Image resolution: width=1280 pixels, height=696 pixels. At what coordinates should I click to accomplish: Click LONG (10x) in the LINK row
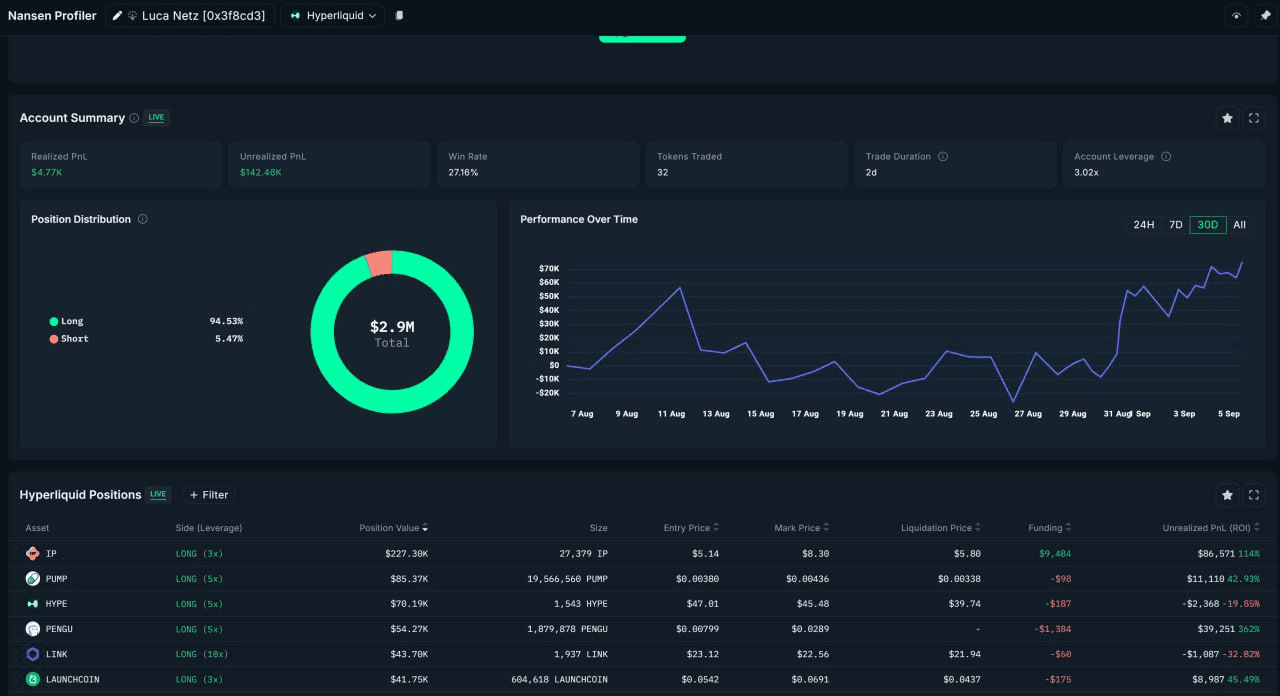point(202,654)
